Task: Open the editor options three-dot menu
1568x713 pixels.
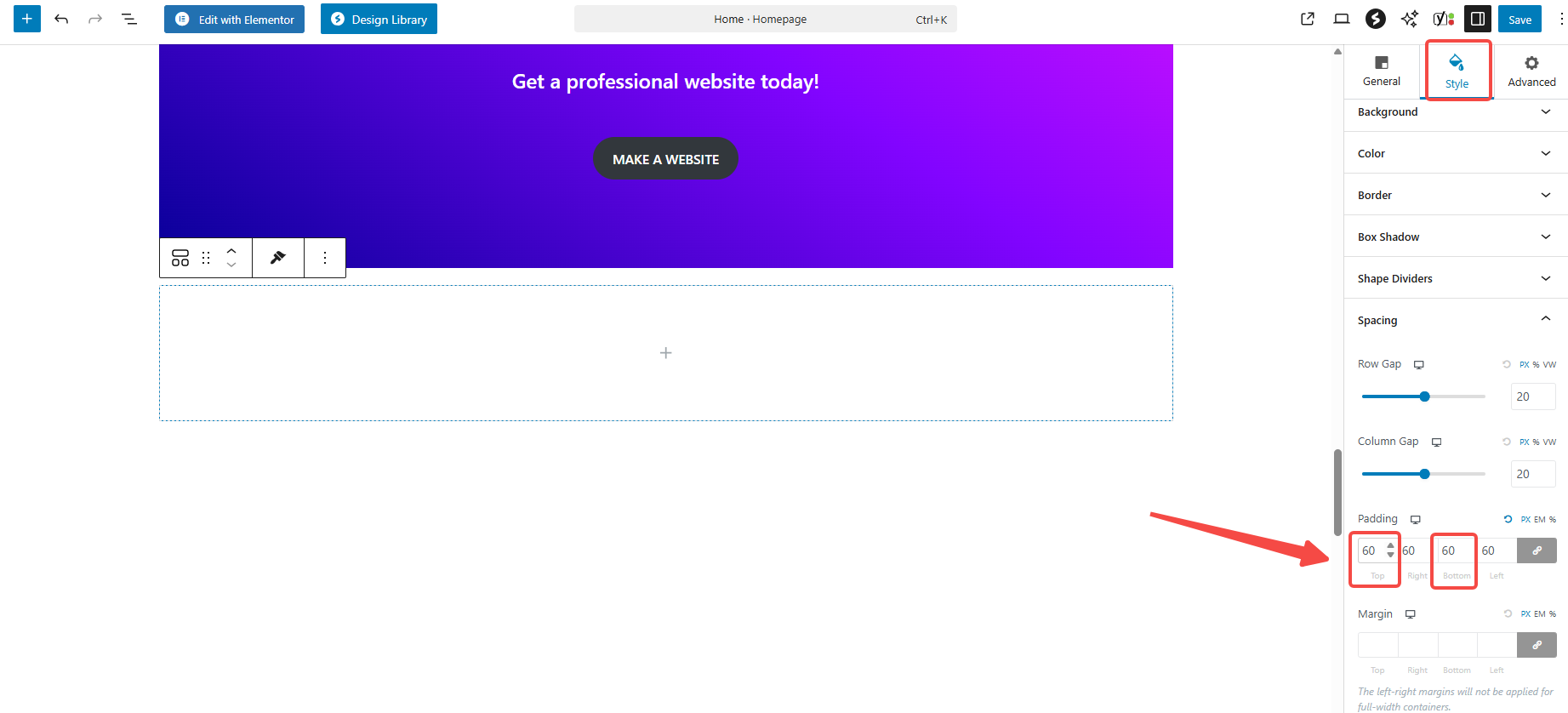Action: 1561,19
